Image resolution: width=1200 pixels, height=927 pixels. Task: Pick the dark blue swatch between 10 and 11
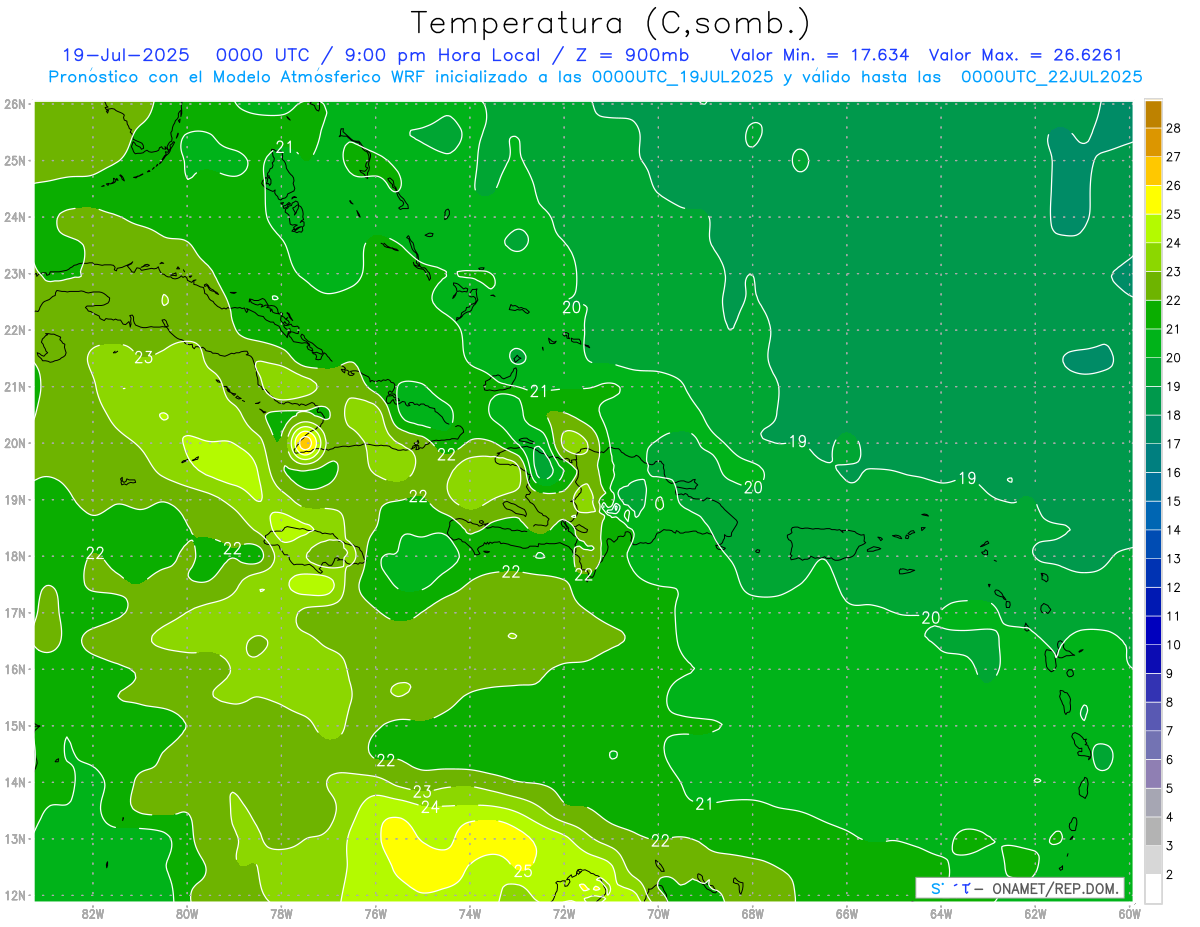1153,630
